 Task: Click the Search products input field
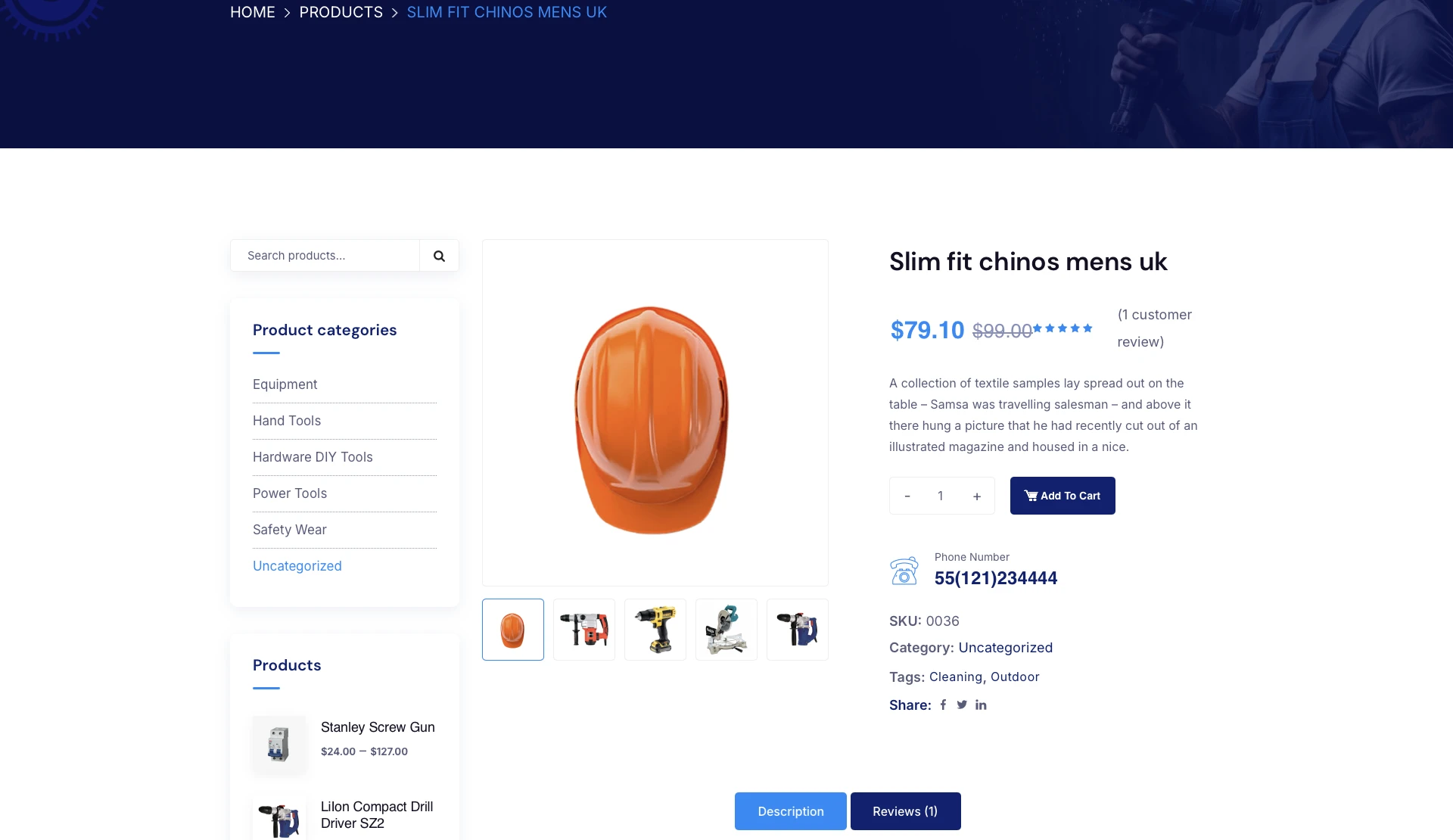(x=325, y=256)
